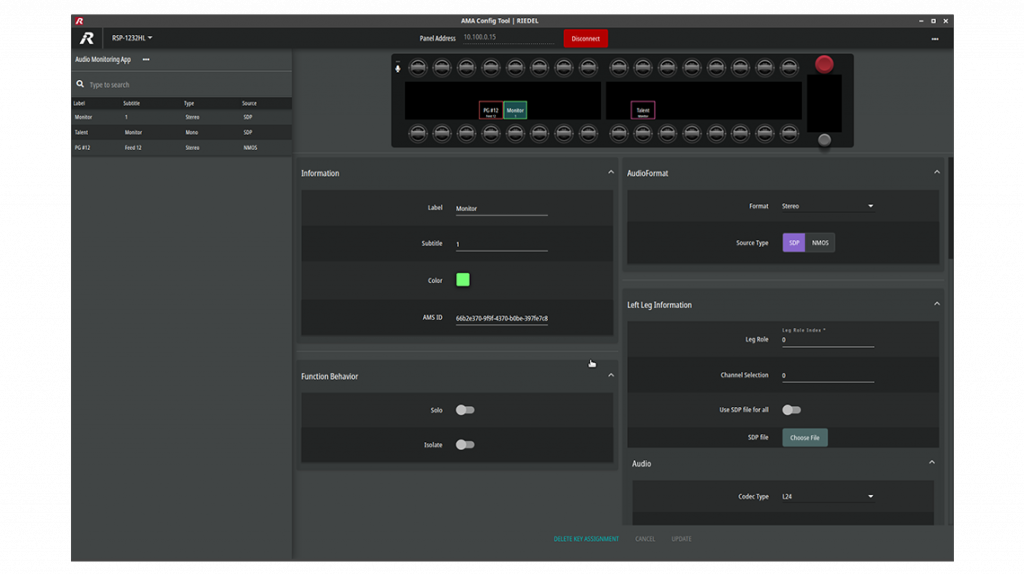Toggle Use SDP file for all
Image resolution: width=1024 pixels, height=575 pixels.
coord(791,410)
